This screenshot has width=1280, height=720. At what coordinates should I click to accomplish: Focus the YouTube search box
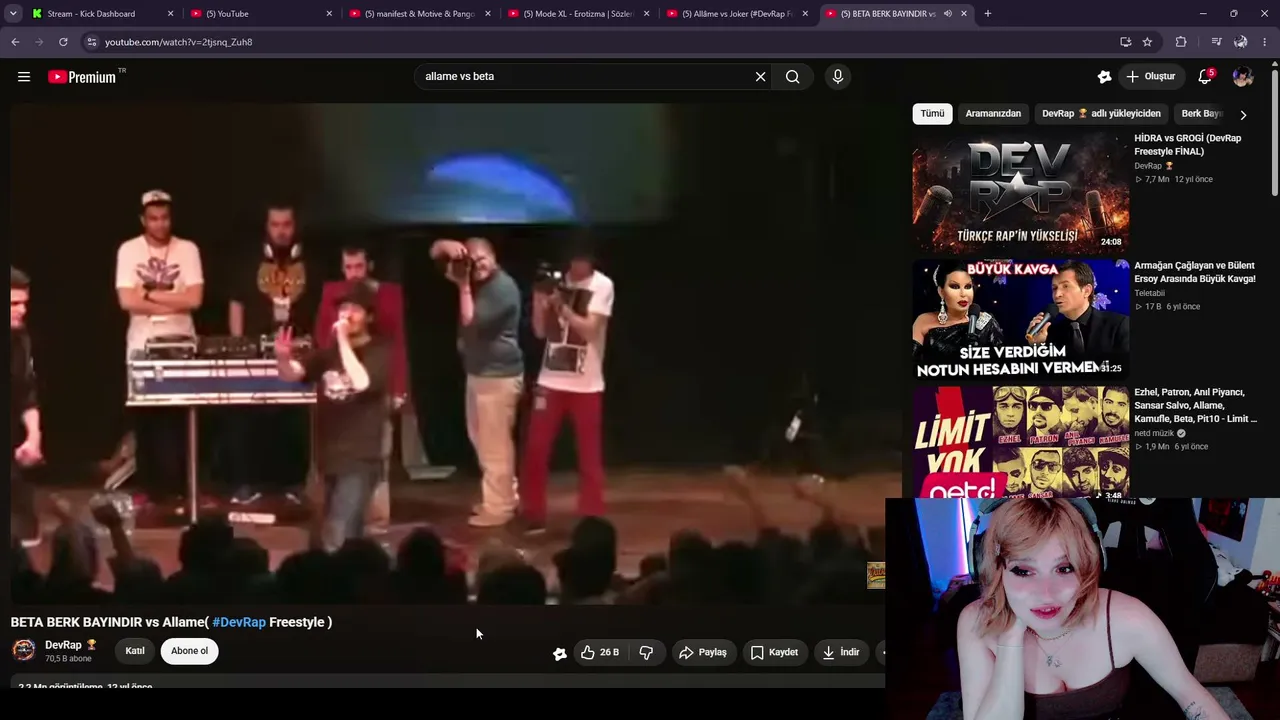585,77
